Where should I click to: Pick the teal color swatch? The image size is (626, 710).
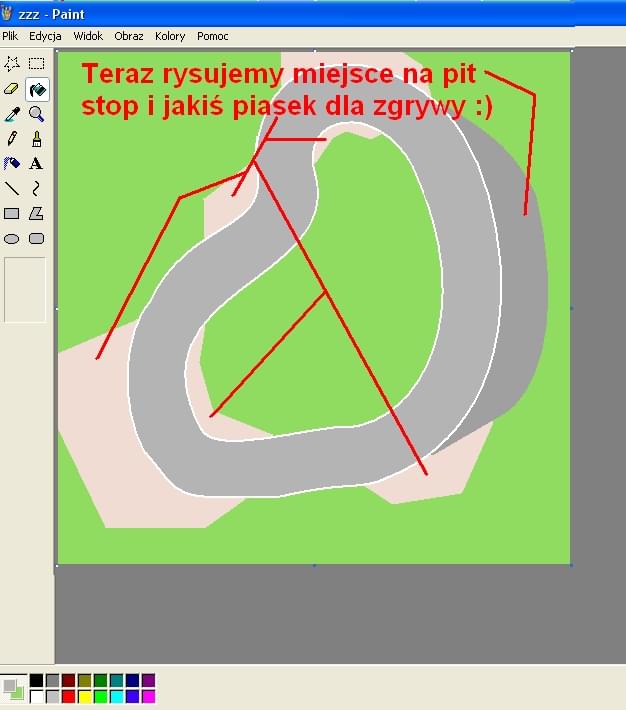click(116, 680)
